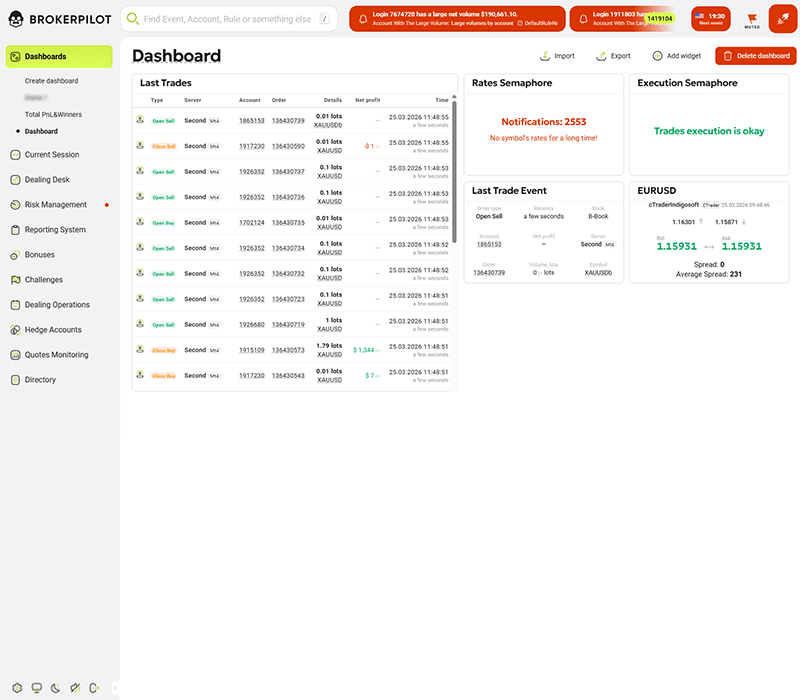Collapse the Dashboards section in the sidebar

(62, 56)
